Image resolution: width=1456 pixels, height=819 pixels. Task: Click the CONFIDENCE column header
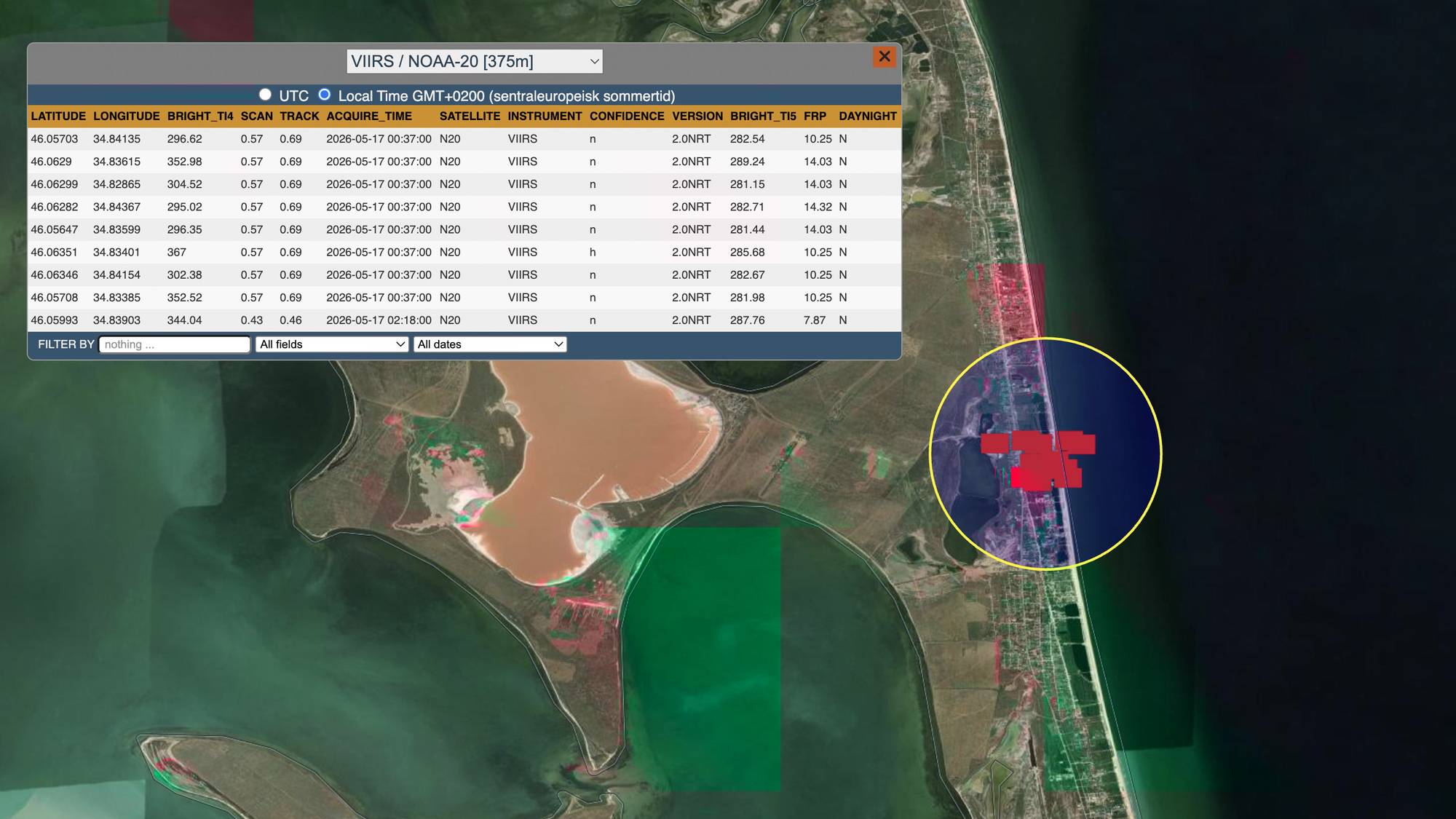[627, 116]
